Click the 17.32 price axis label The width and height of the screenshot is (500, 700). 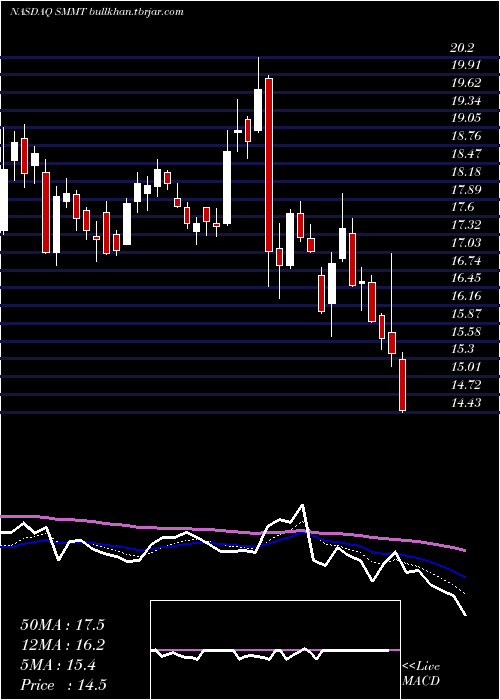tap(466, 225)
